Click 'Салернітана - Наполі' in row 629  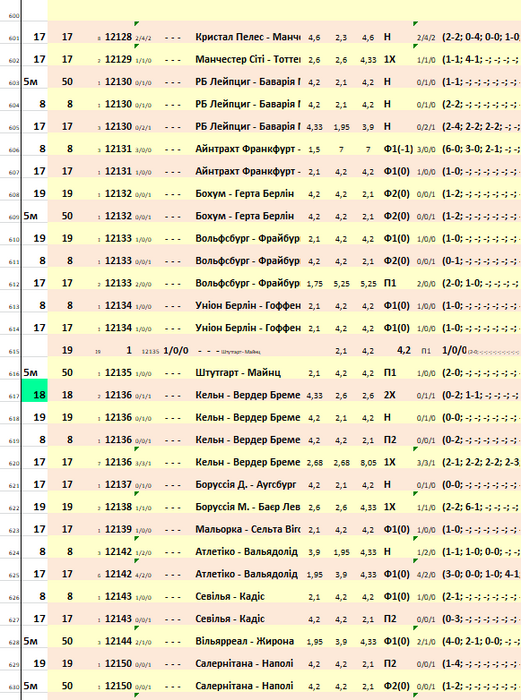tap(244, 663)
